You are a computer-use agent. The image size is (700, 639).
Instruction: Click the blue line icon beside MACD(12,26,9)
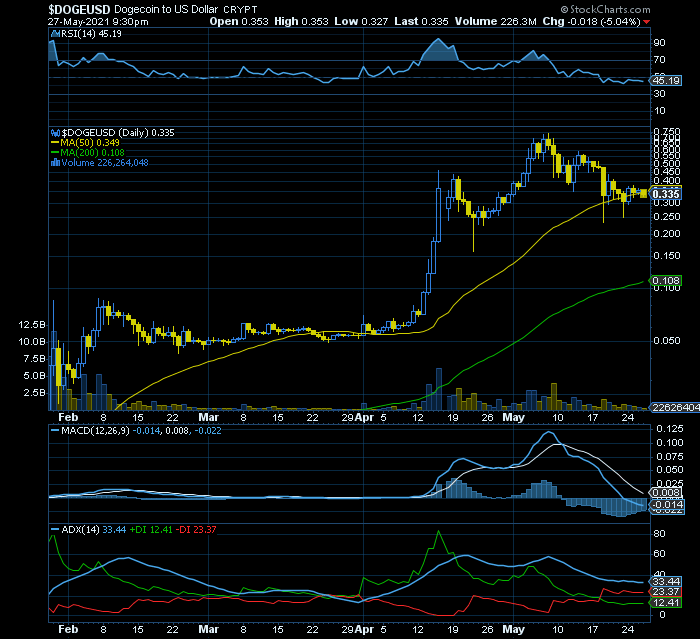pos(55,430)
